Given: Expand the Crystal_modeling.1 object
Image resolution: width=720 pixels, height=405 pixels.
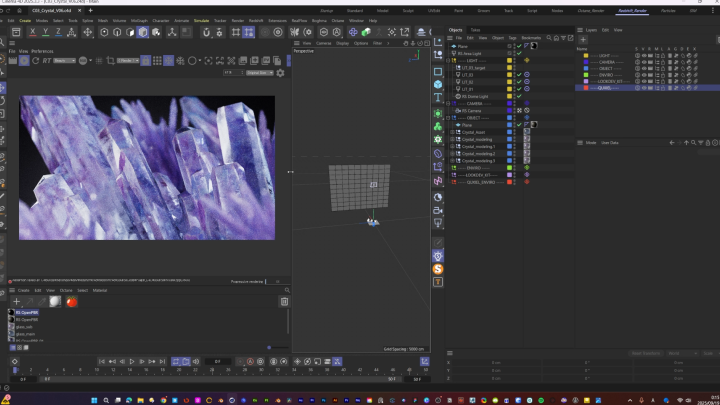Looking at the screenshot, I should tap(452, 146).
